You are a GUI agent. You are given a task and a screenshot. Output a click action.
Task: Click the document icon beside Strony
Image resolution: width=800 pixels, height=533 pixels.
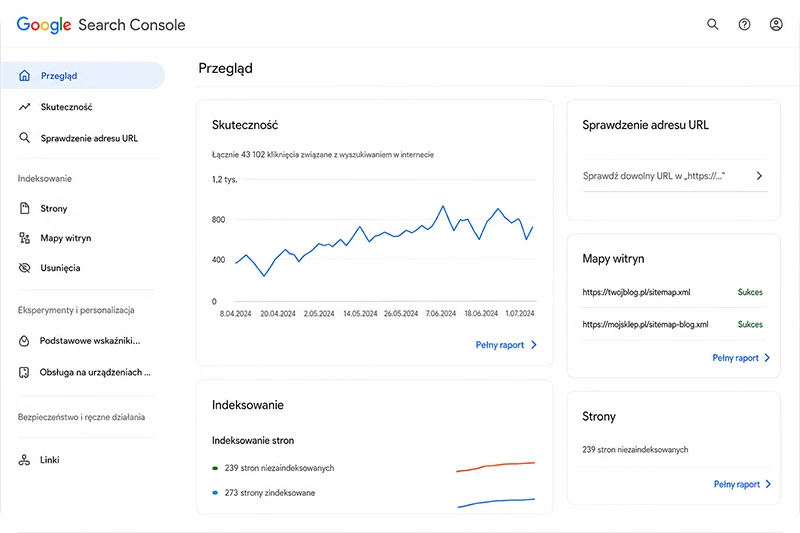(x=24, y=208)
